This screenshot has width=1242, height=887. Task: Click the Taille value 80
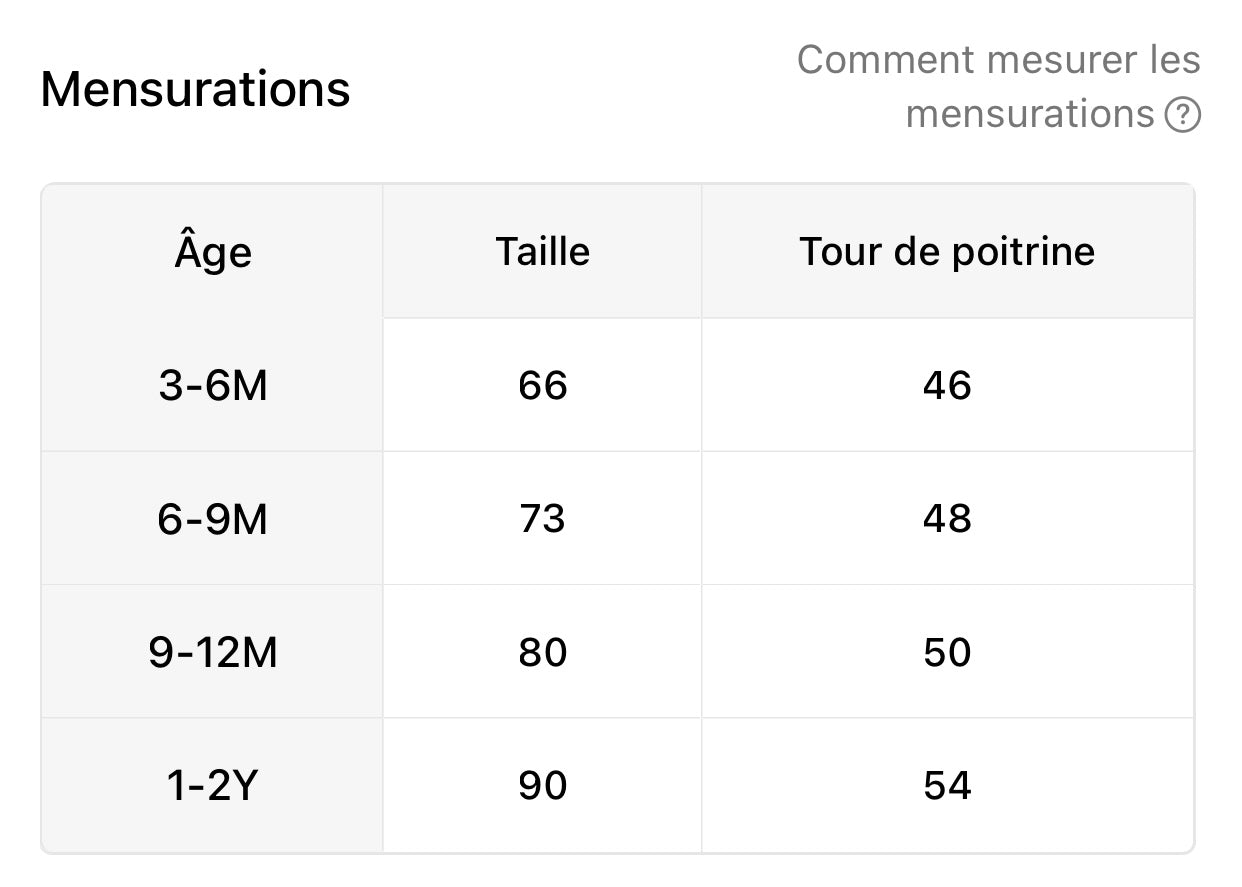[543, 652]
